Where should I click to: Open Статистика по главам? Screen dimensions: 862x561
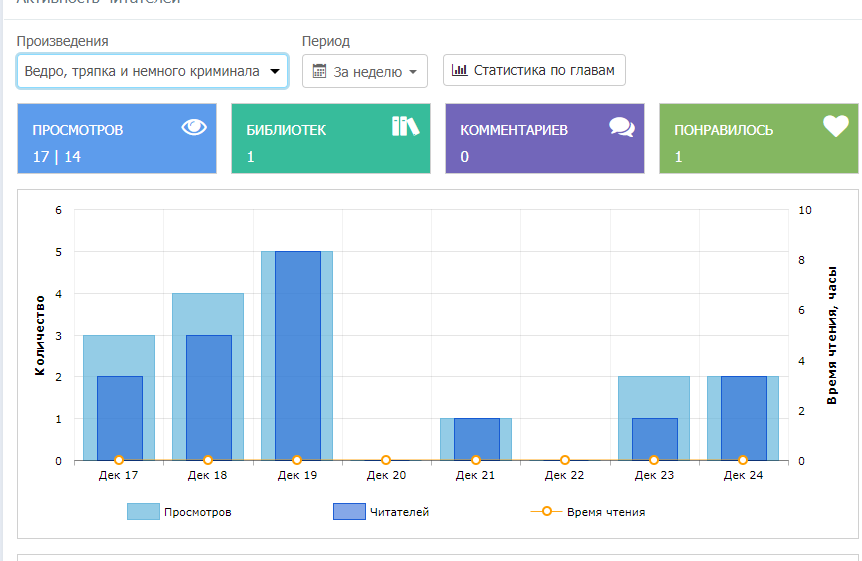(x=534, y=71)
